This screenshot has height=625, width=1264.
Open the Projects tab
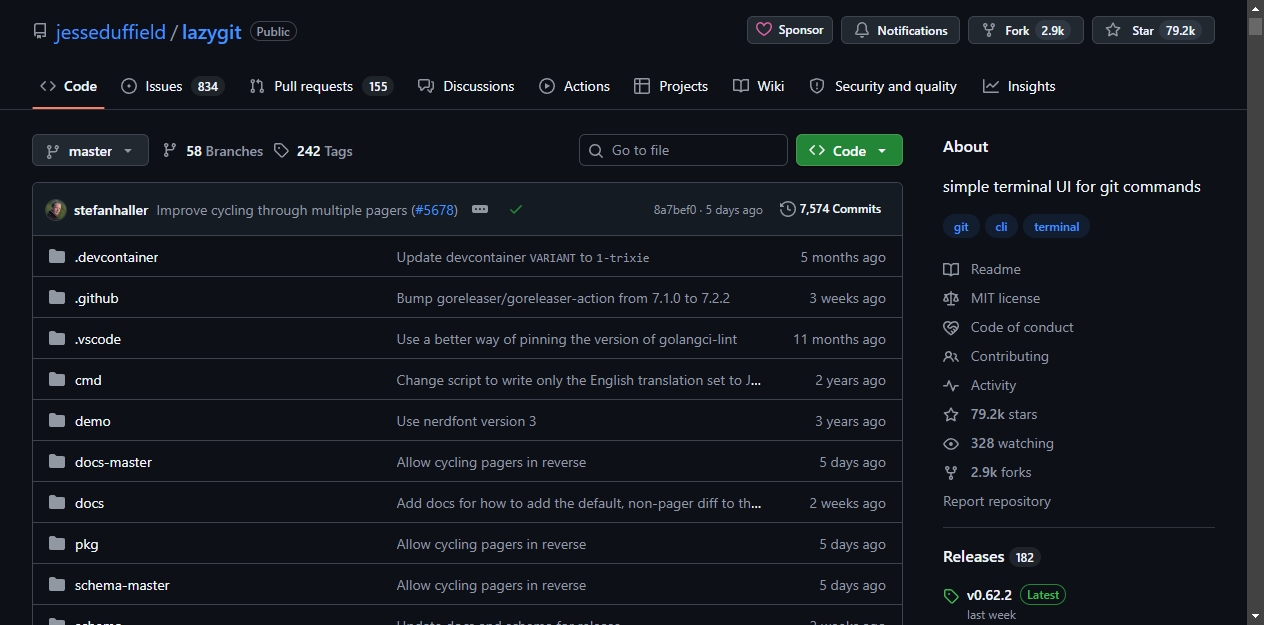(671, 86)
